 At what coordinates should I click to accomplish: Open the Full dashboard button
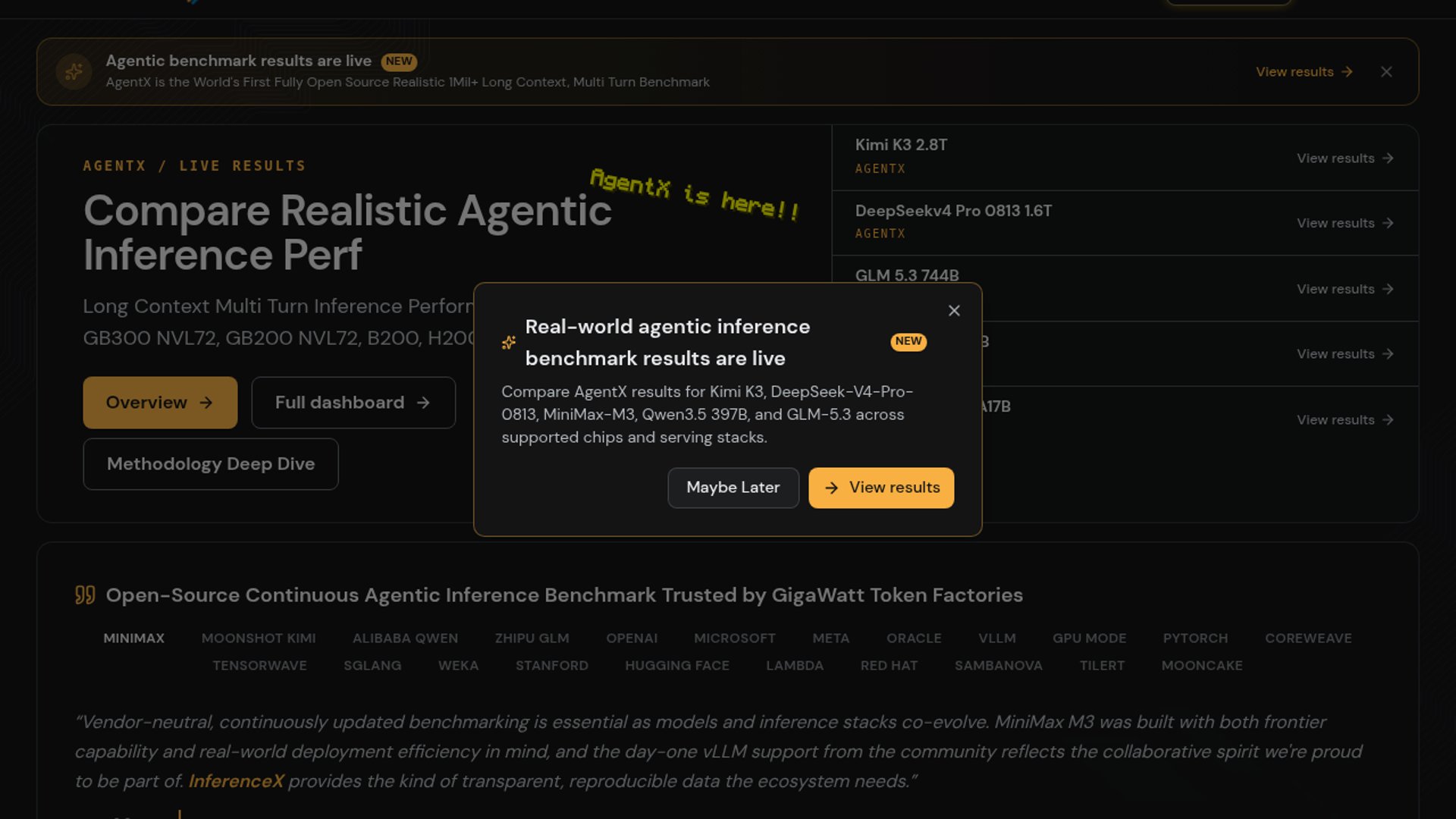pyautogui.click(x=353, y=403)
